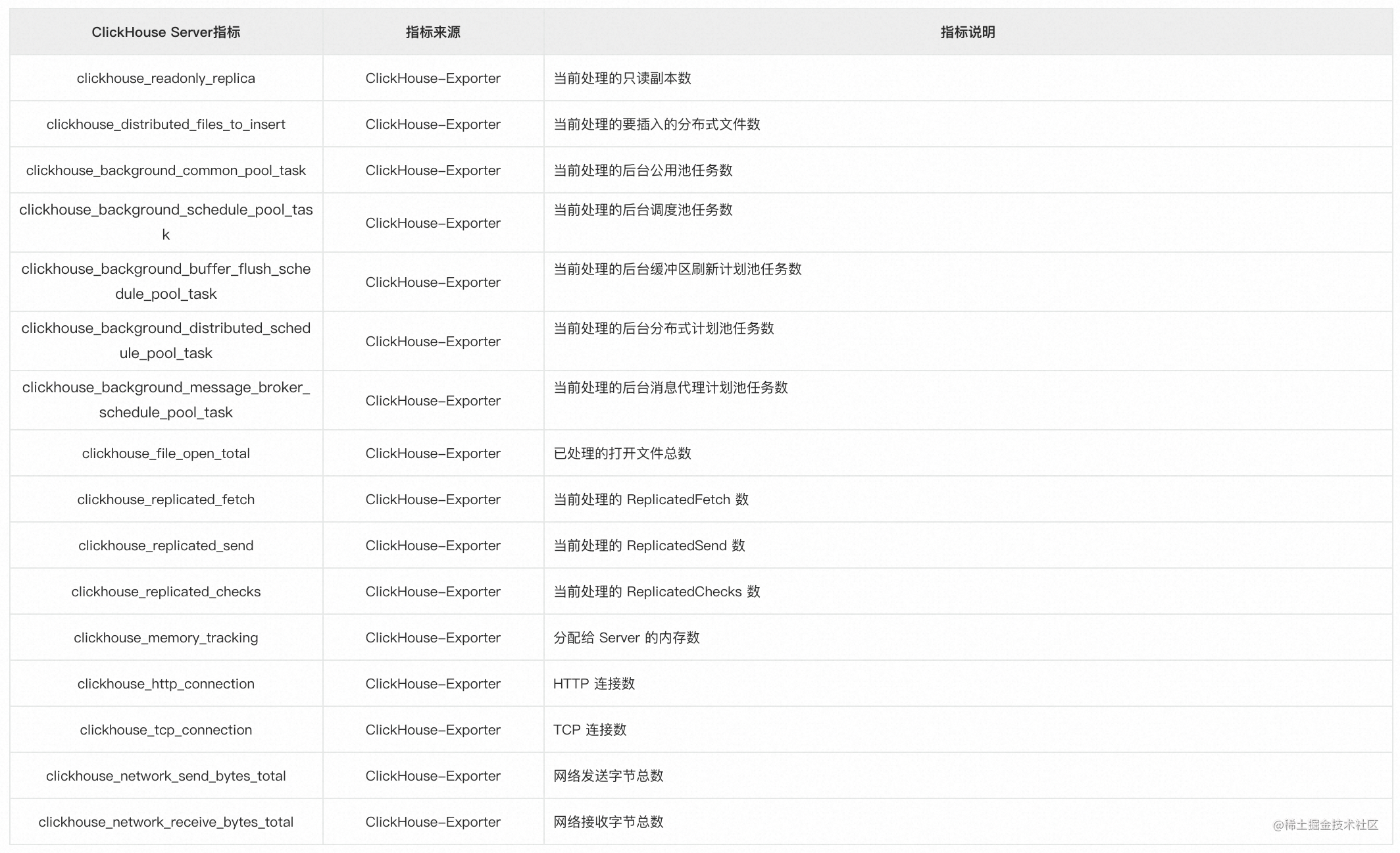Click clickhouse_network_receive_bytes_total metric name
Image resolution: width=1400 pixels, height=853 pixels.
point(166,822)
